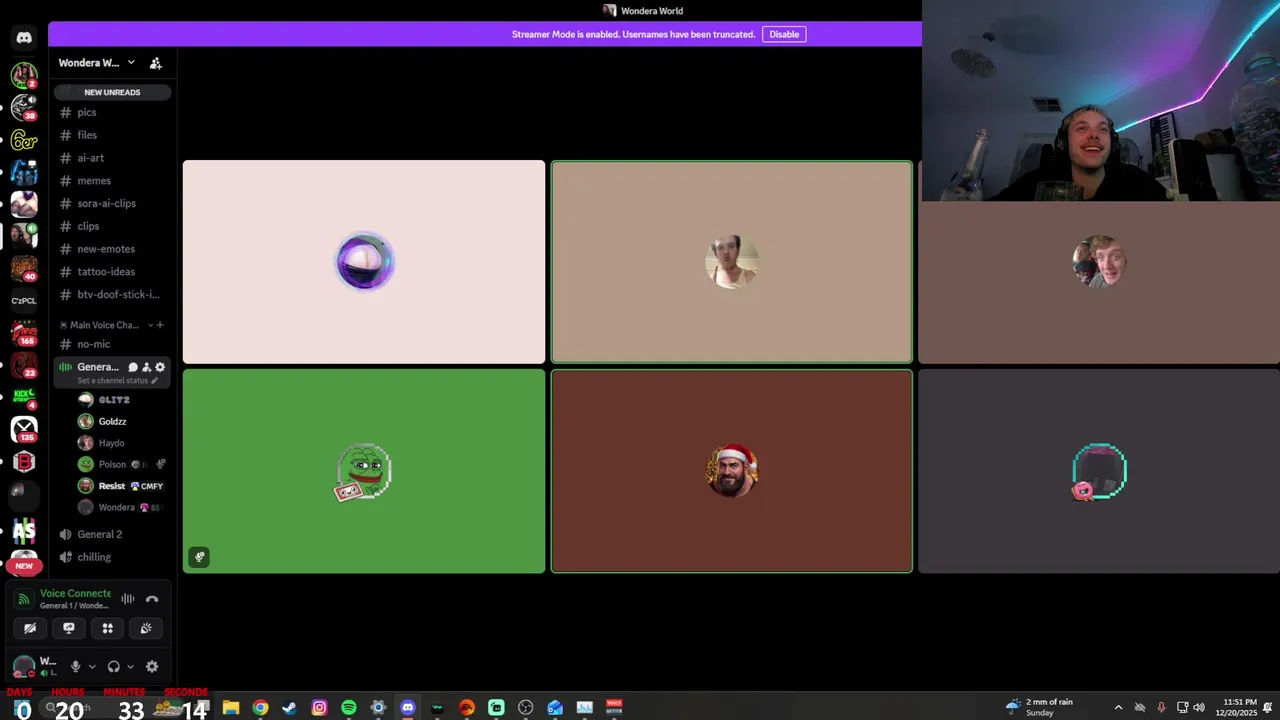Open chat icon on General voice channel

(x=133, y=367)
